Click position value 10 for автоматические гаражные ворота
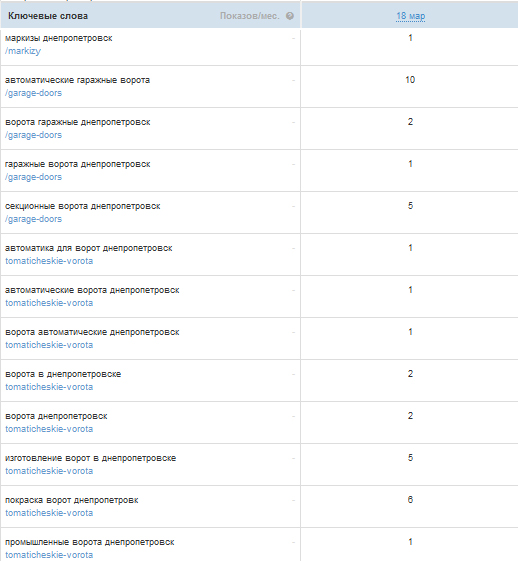The image size is (518, 561). tap(410, 80)
